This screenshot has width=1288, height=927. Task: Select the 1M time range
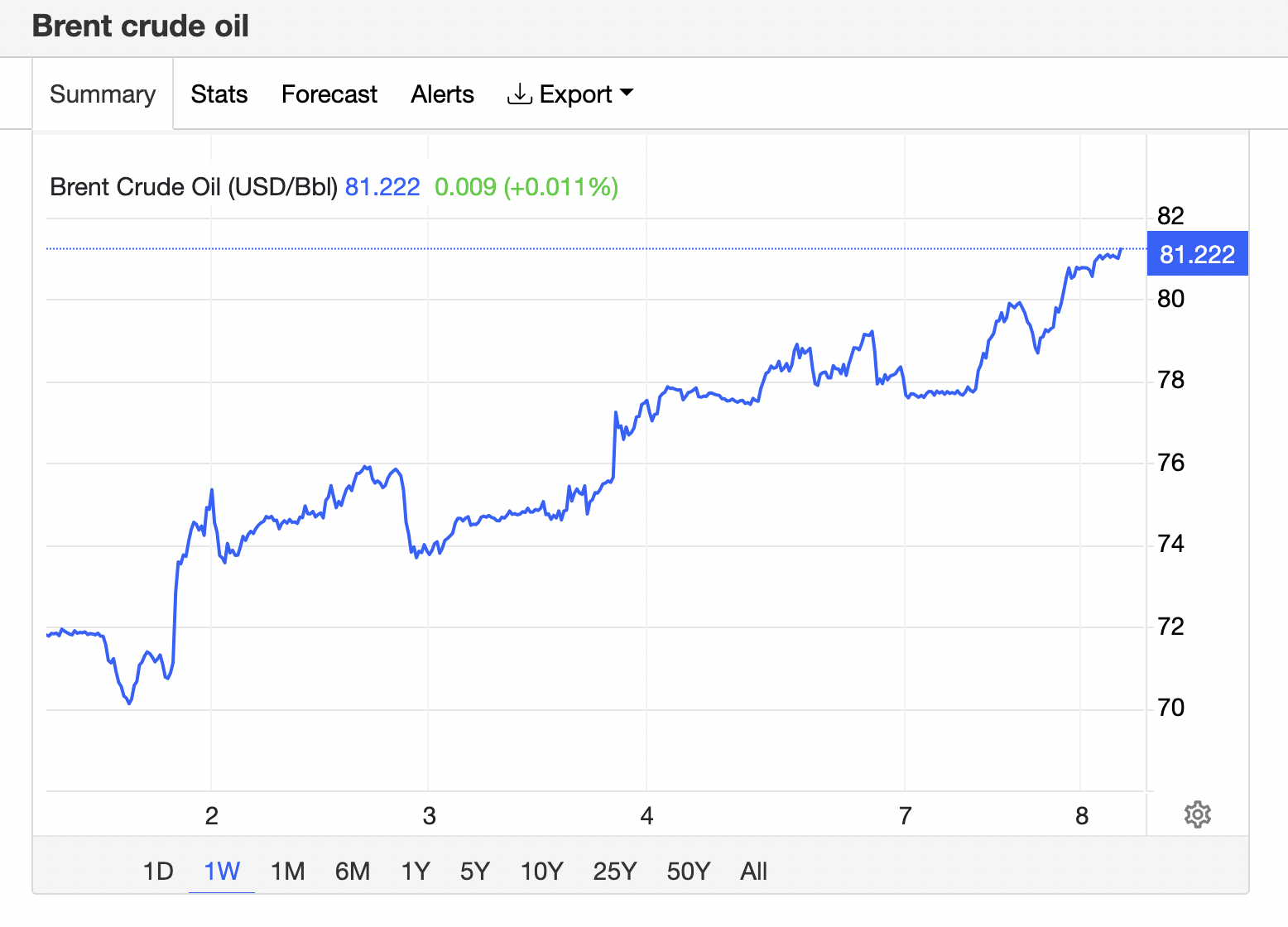288,871
